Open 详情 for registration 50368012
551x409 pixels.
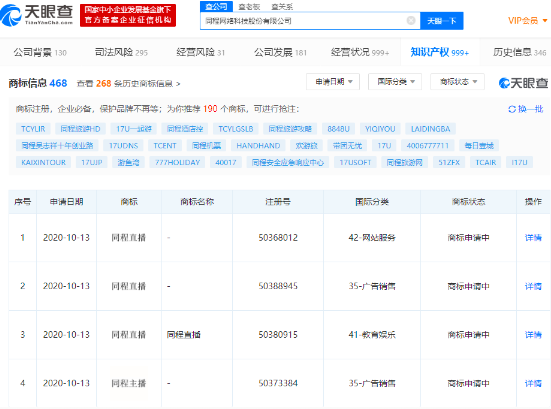click(x=533, y=238)
